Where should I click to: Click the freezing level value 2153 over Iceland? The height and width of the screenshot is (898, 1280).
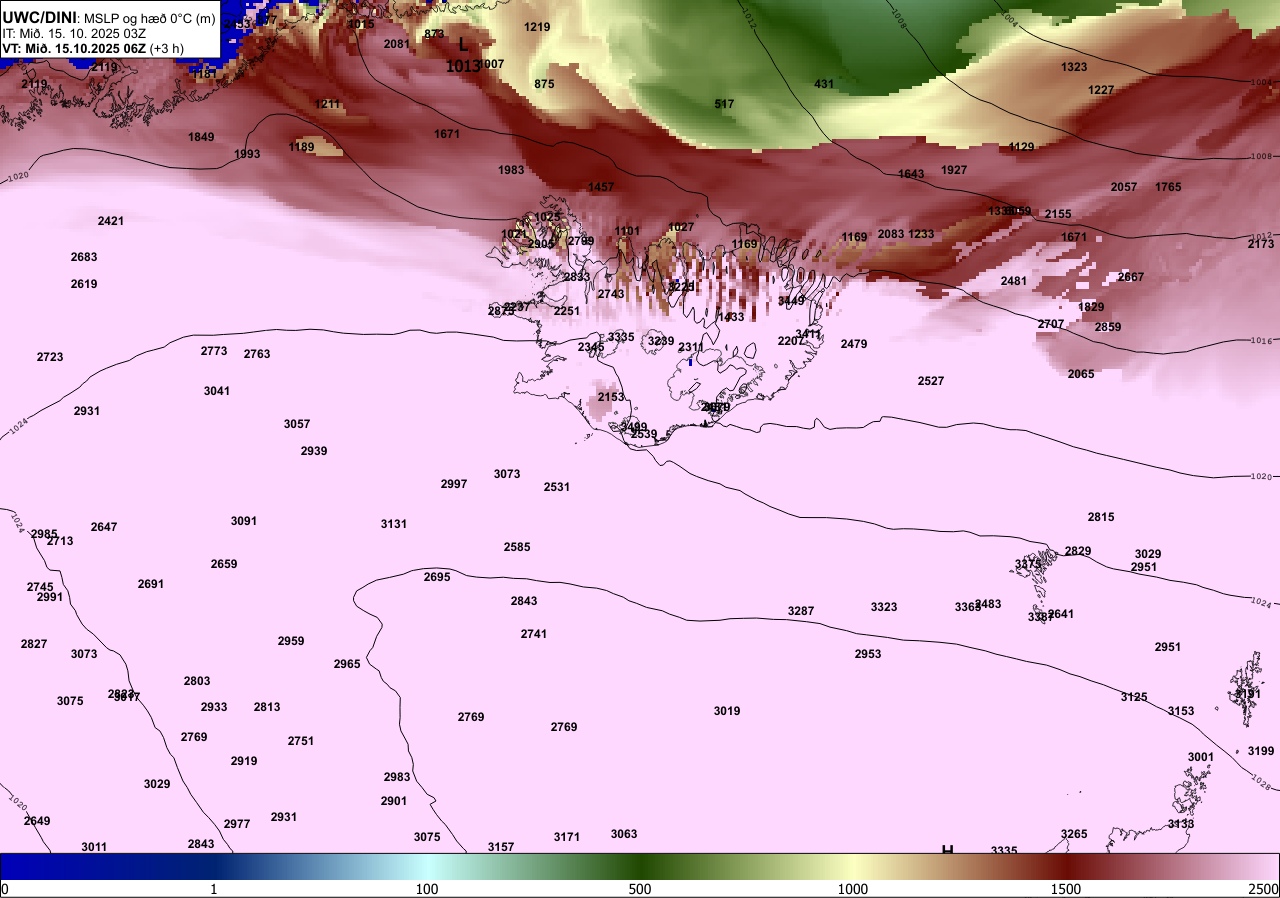pos(611,397)
